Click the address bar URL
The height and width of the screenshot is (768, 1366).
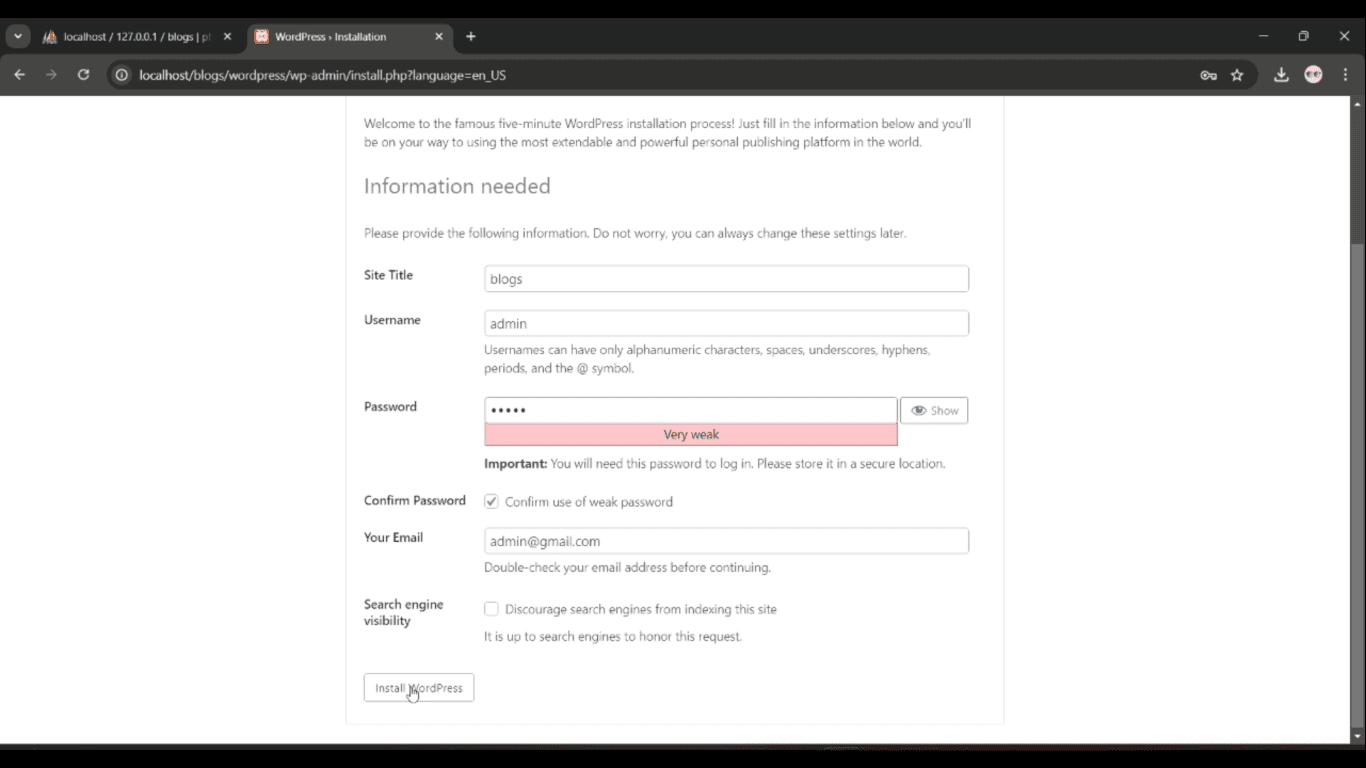[322, 75]
